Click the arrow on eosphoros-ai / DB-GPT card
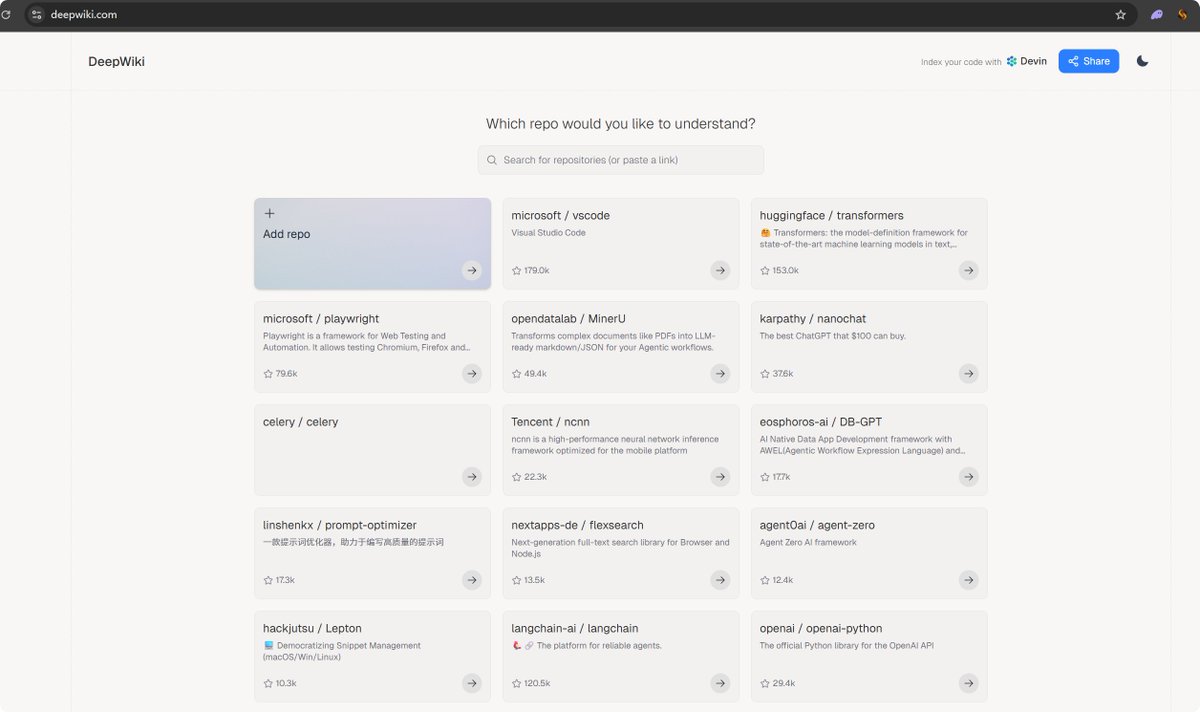The width and height of the screenshot is (1200, 712). click(x=968, y=477)
